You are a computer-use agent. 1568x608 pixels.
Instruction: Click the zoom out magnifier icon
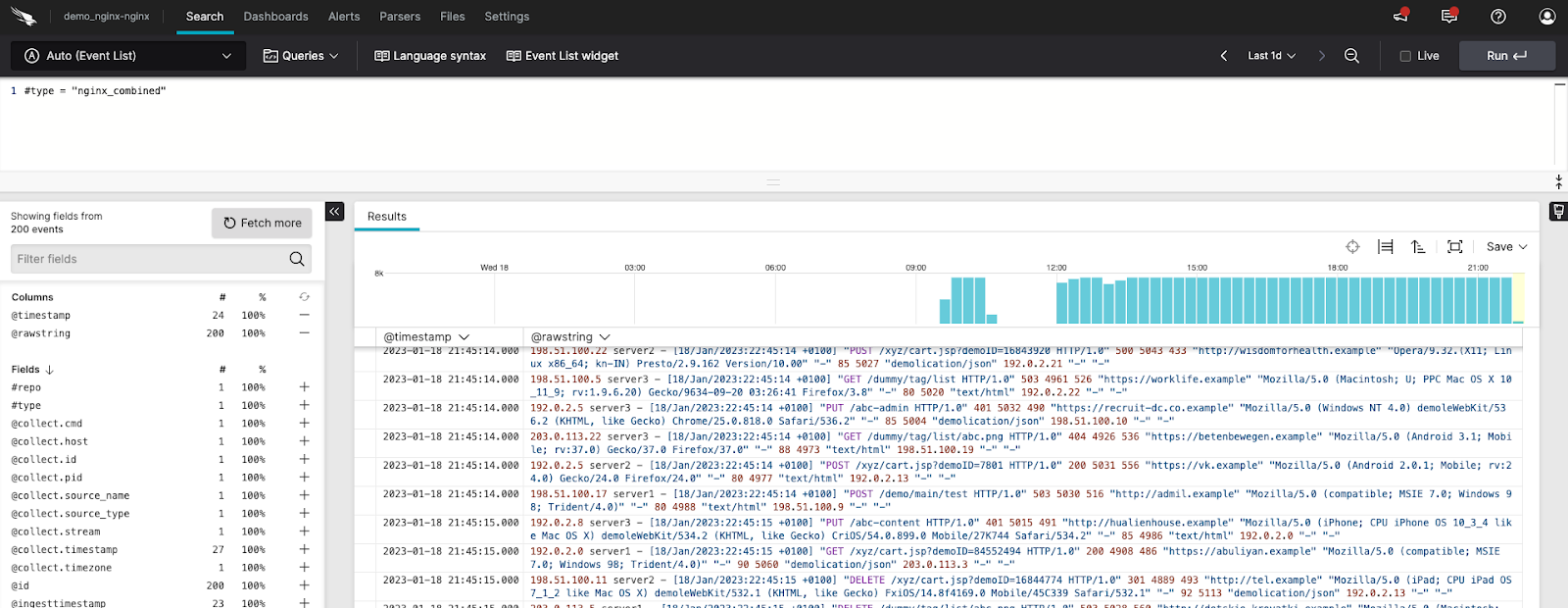[x=1351, y=56]
